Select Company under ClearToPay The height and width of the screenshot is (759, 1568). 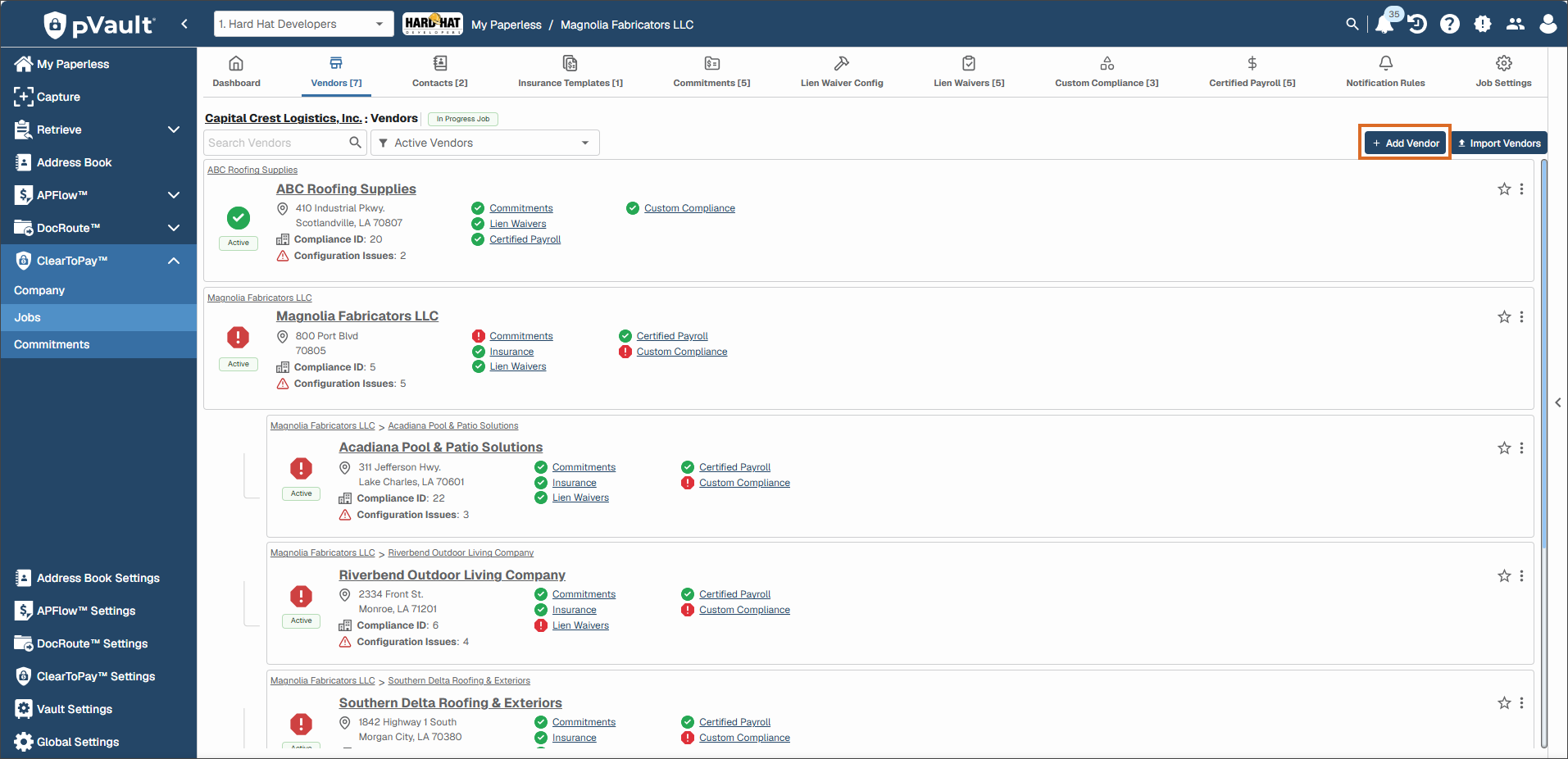click(x=98, y=290)
